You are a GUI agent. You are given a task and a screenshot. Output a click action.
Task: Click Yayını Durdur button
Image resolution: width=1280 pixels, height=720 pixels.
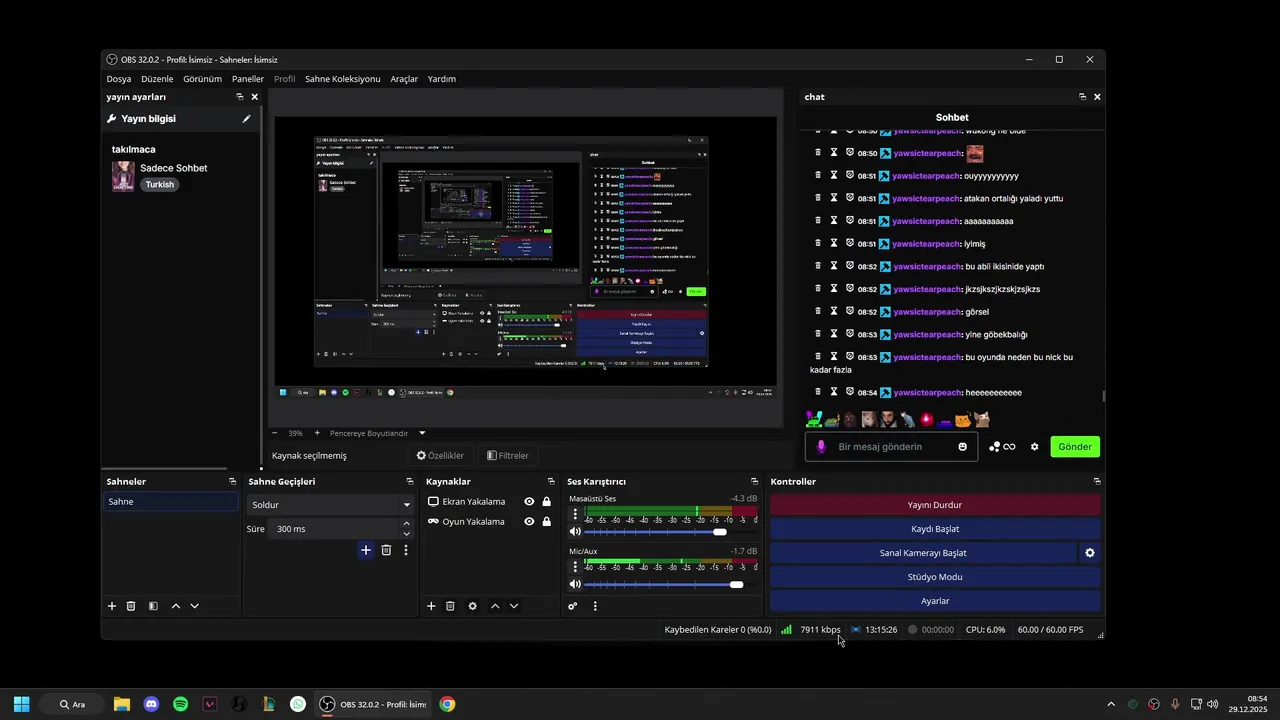coord(935,505)
